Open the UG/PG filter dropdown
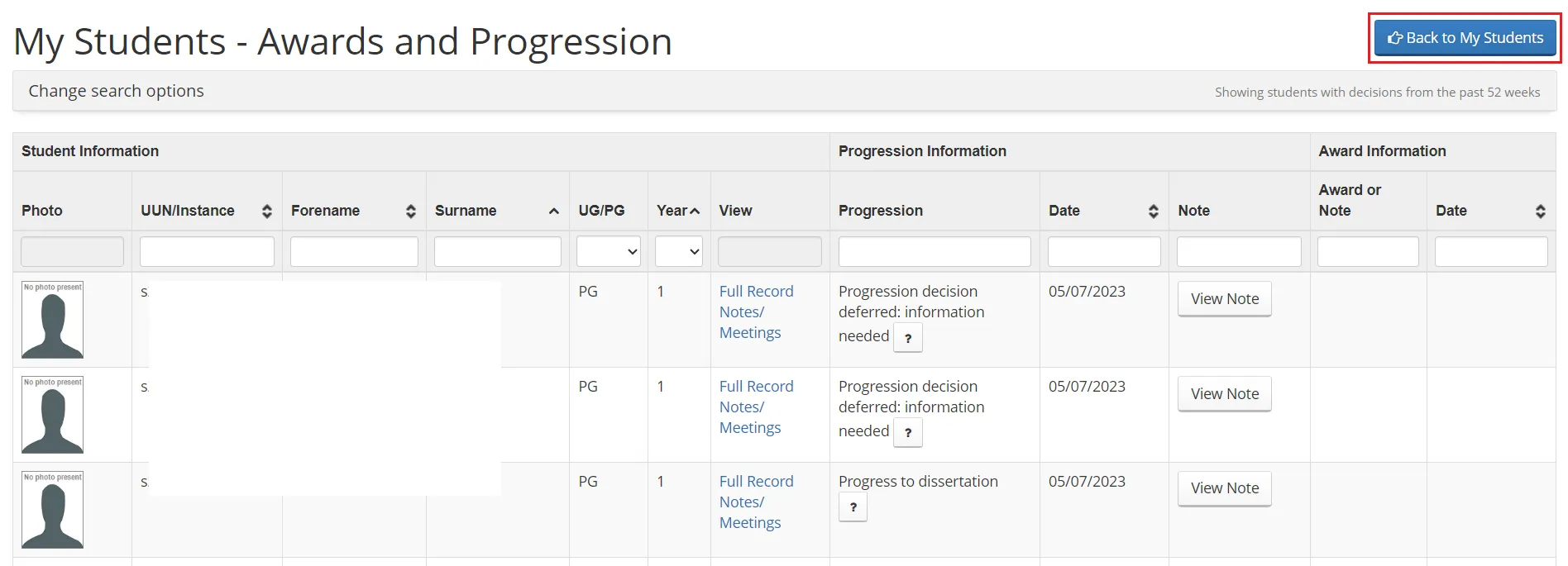 tap(608, 251)
